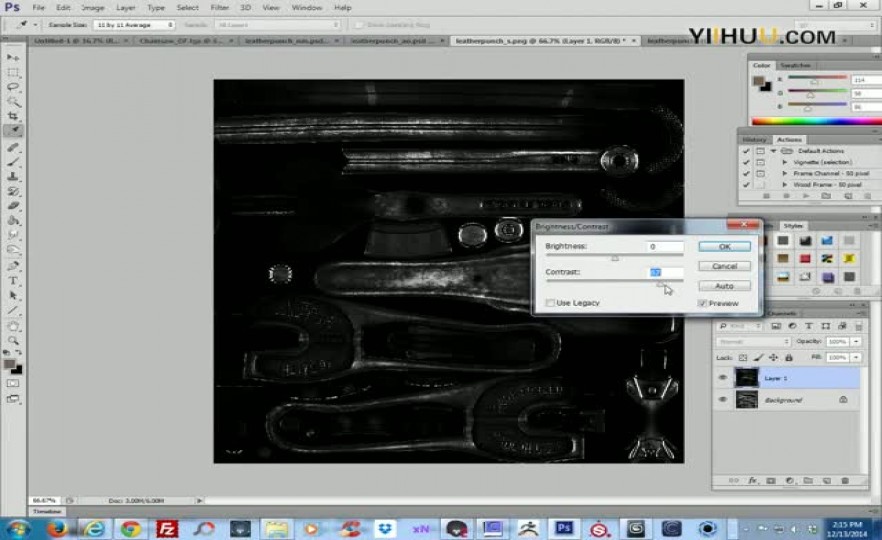The height and width of the screenshot is (540, 882).
Task: Create new adjustment layer icon
Action: click(789, 481)
